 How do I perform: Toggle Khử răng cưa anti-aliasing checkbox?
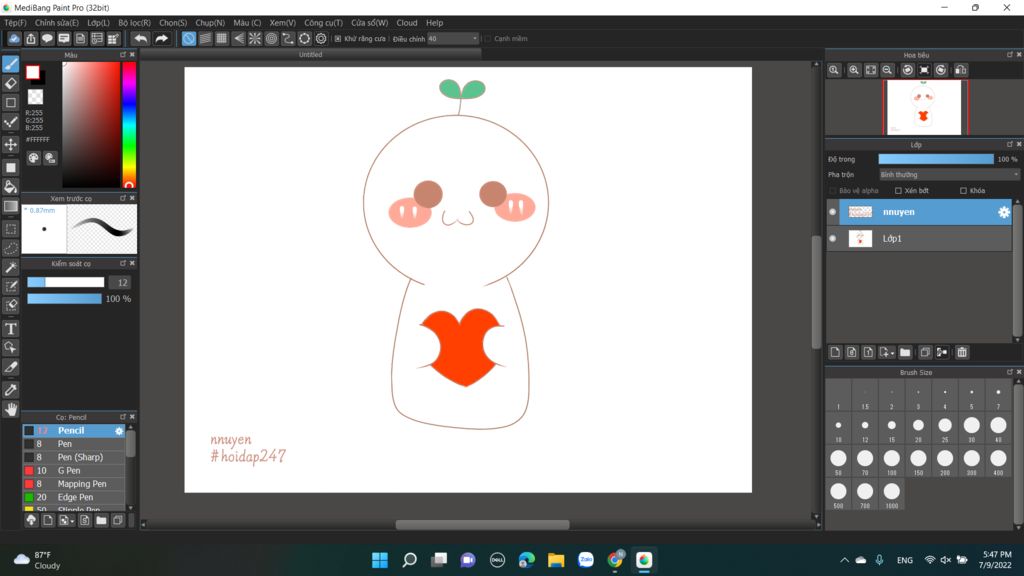[x=338, y=39]
